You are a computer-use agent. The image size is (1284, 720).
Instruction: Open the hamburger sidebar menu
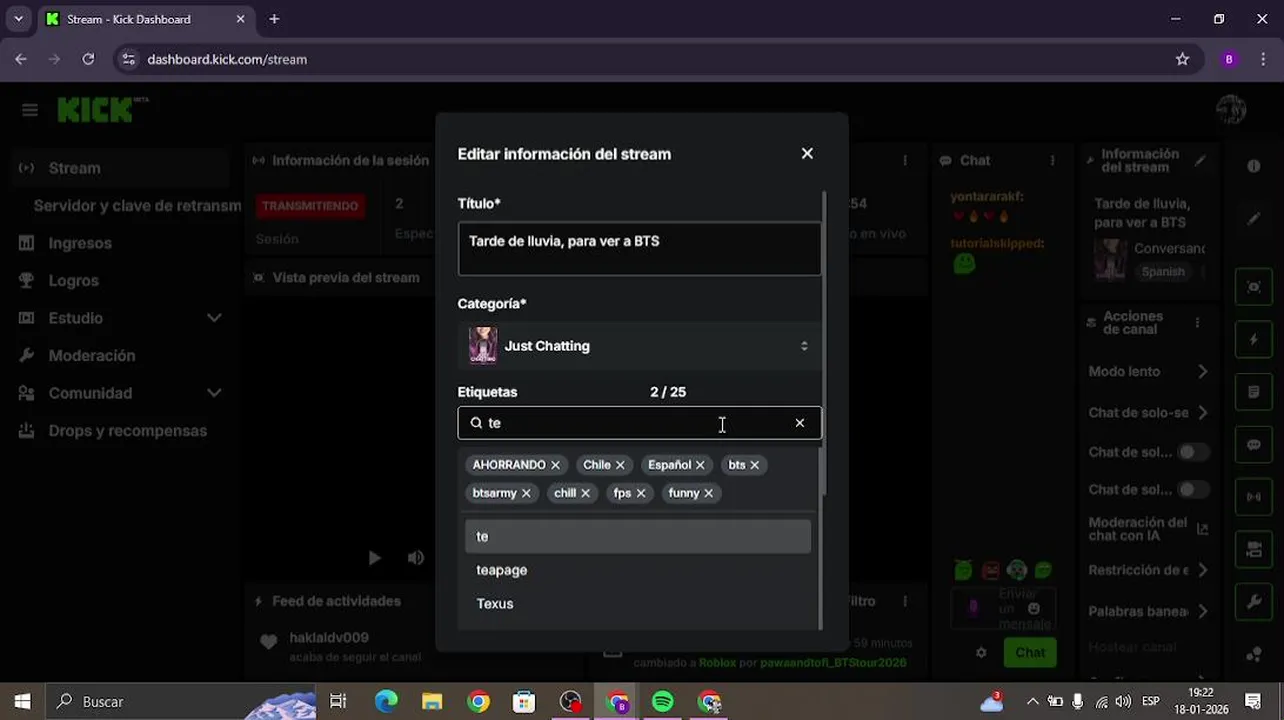point(30,110)
